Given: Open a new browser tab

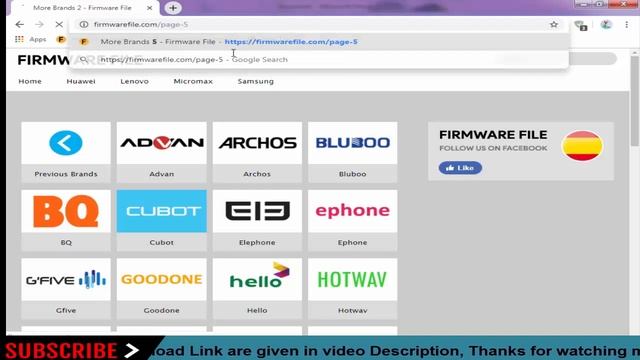Looking at the screenshot, I should point(173,8).
